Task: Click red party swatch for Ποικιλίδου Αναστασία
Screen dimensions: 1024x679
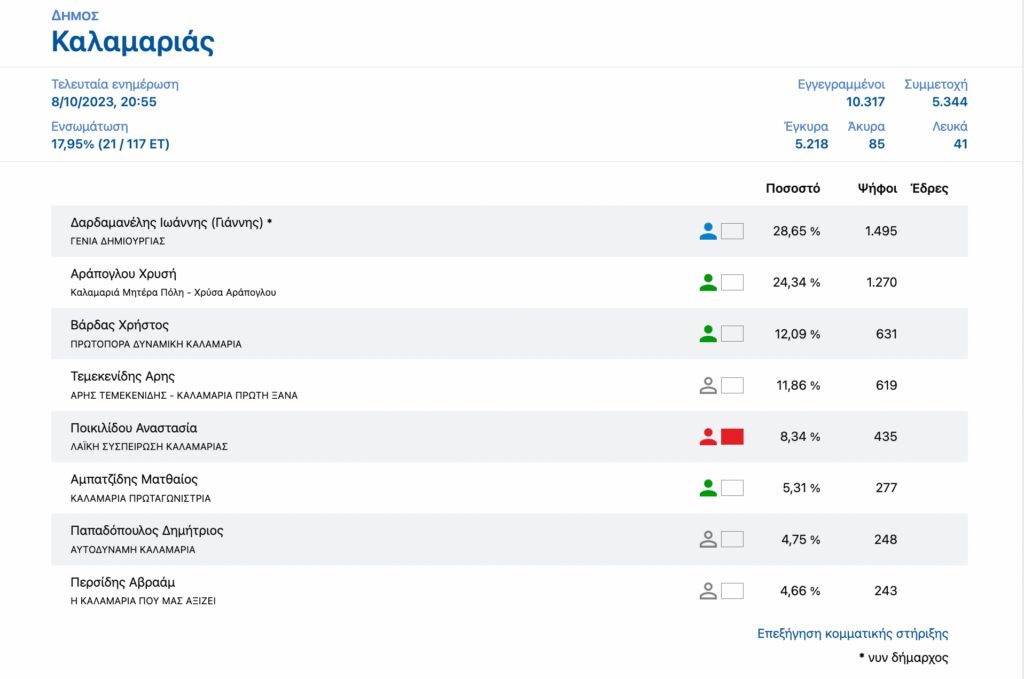Action: (732, 437)
